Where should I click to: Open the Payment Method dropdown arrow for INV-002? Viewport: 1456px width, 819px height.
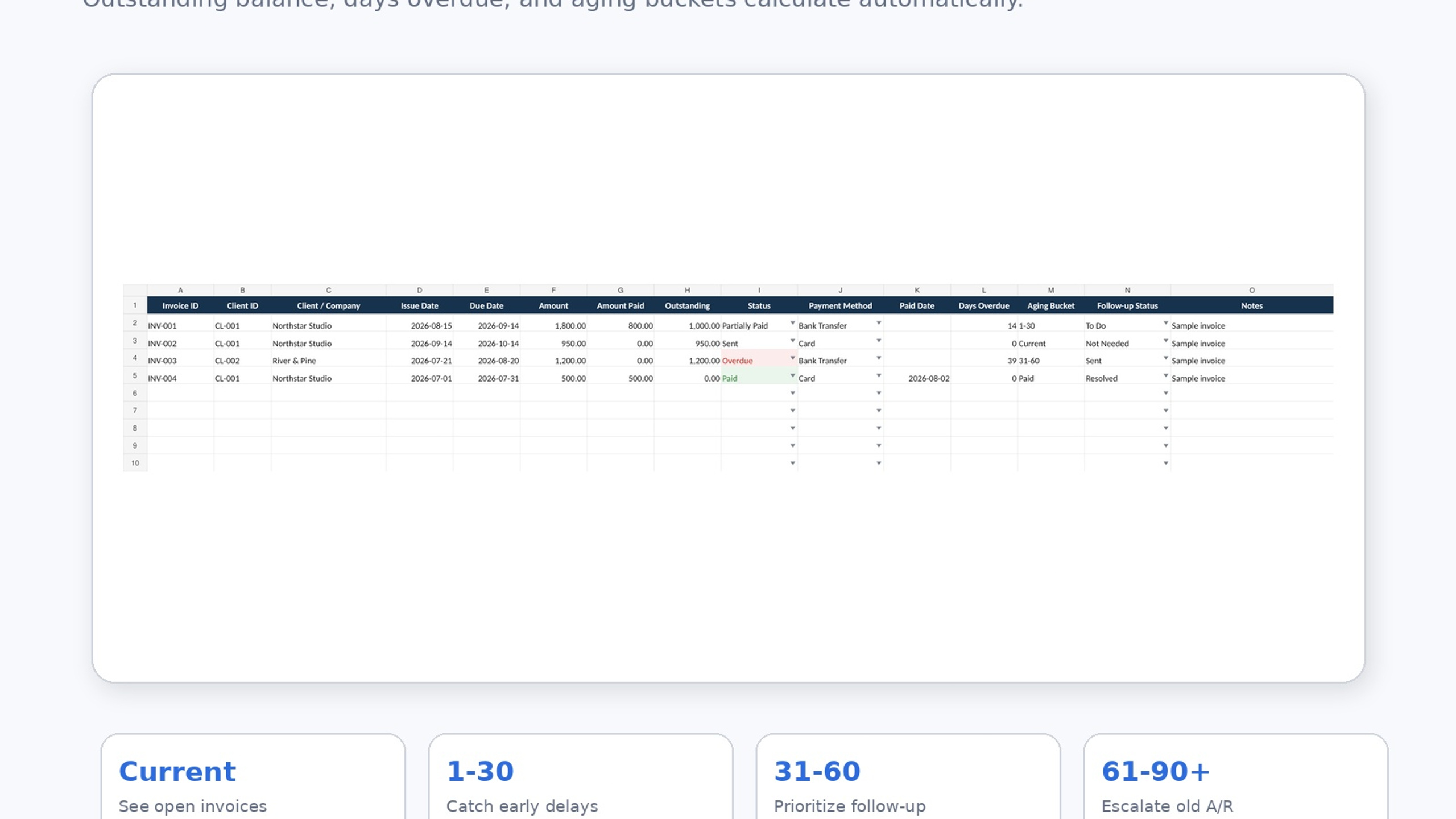[x=879, y=341]
